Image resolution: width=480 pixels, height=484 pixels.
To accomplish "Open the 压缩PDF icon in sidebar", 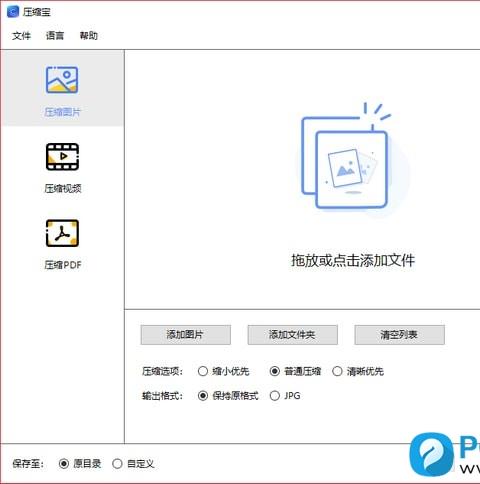I will pyautogui.click(x=62, y=233).
